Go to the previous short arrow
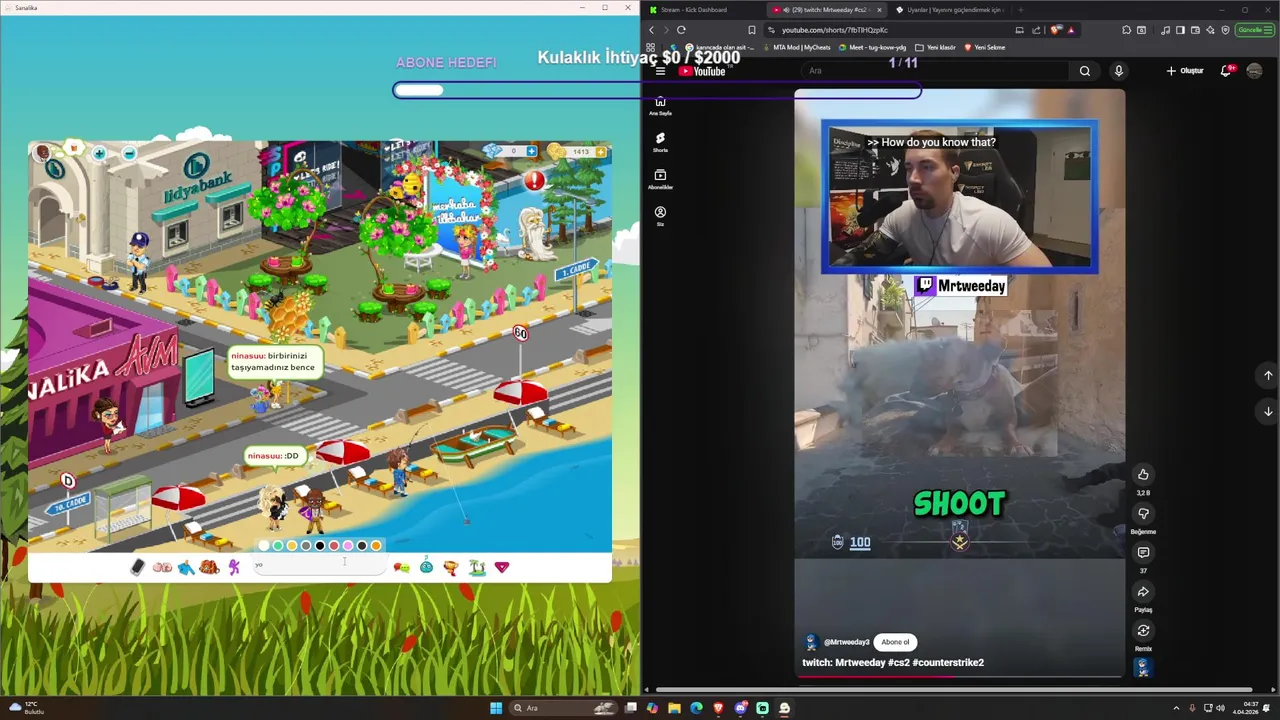Screen dimensions: 1280x720 (1268, 375)
